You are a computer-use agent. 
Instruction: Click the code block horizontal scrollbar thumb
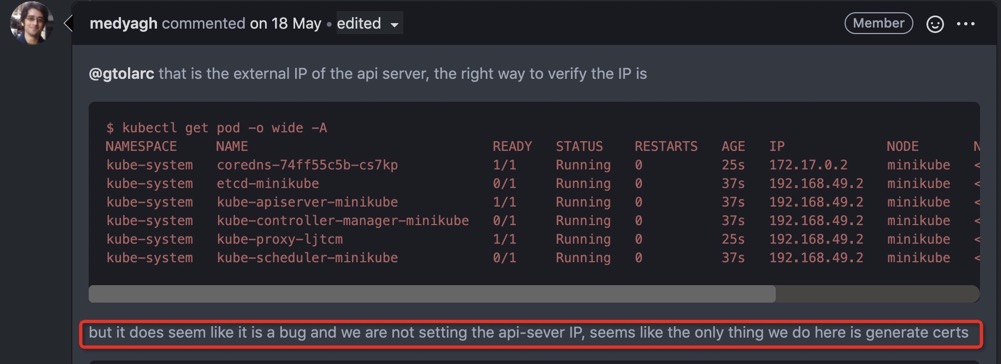(x=432, y=294)
